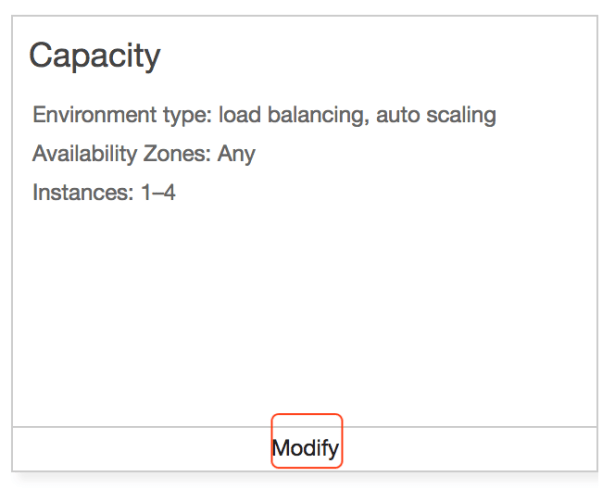Click the Availability Zones: Any text
This screenshot has width=615, height=489.
[143, 154]
